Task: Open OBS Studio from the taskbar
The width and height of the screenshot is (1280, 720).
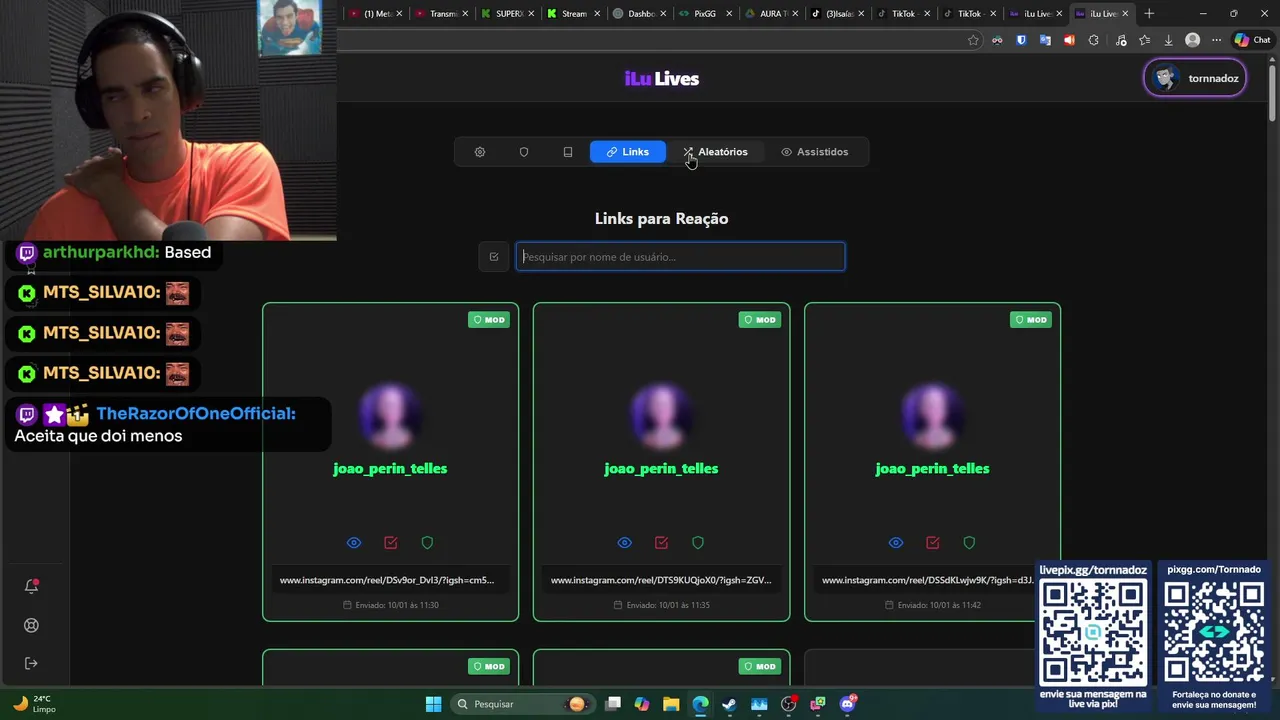Action: point(788,704)
